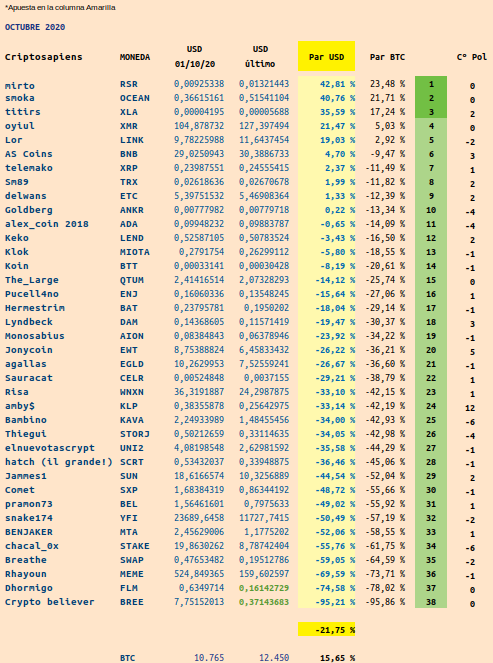This screenshot has width=493, height=663.
Task: Click the Cº Pol column header
Action: [x=472, y=57]
